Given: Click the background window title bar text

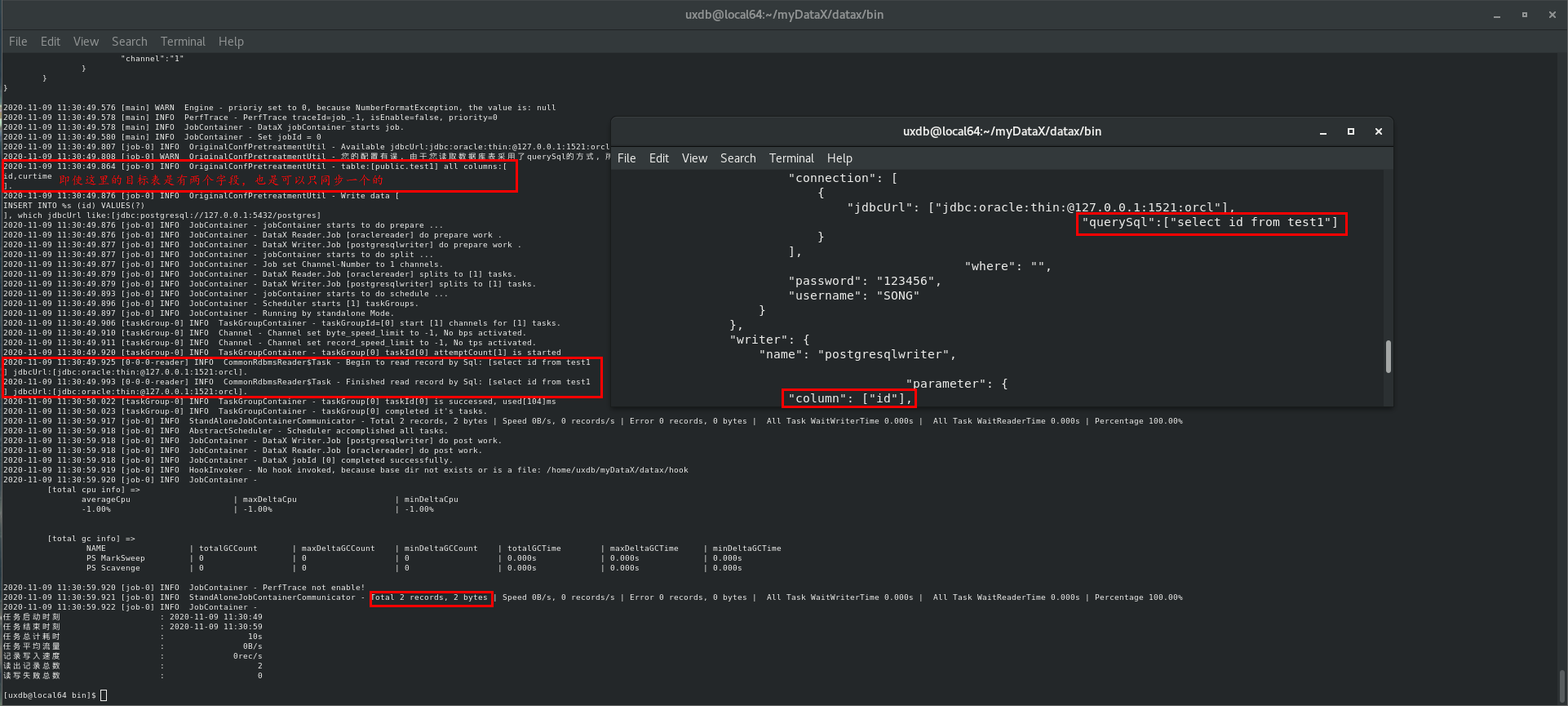Looking at the screenshot, I should click(784, 15).
